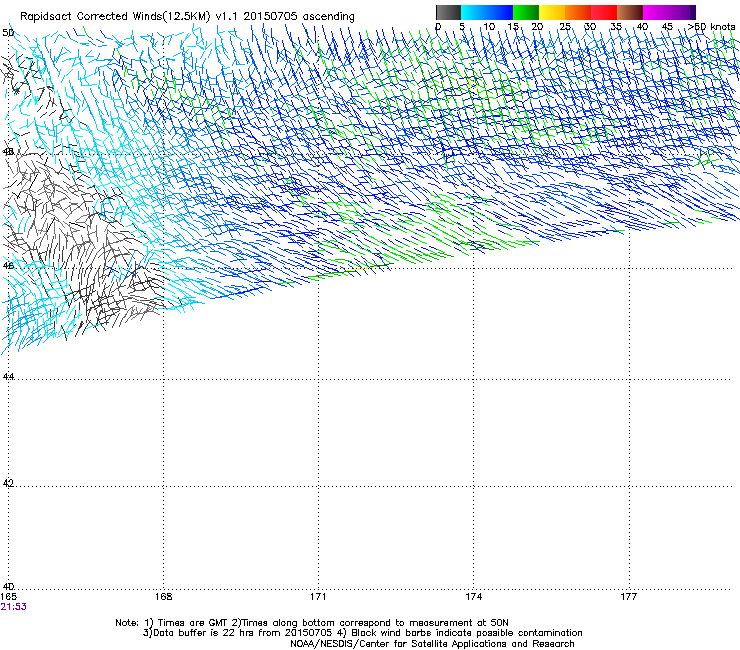Image resolution: width=740 pixels, height=650 pixels.
Task: Click latitude label '50'
Action: [x=8, y=33]
